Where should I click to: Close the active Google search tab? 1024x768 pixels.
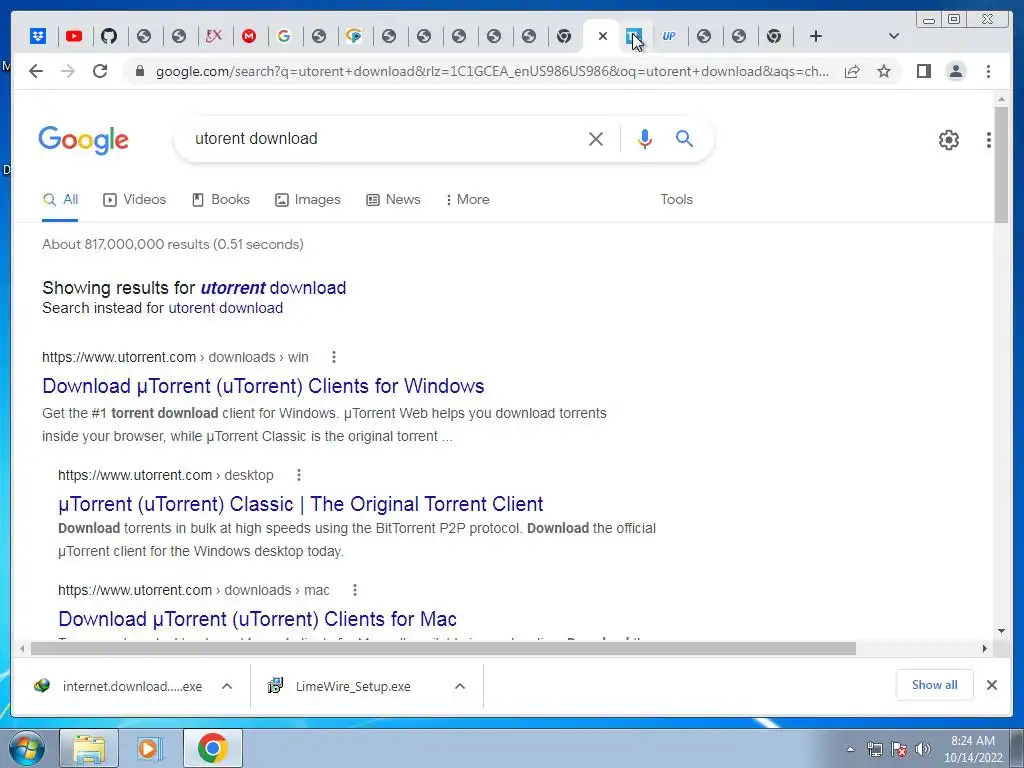(603, 37)
